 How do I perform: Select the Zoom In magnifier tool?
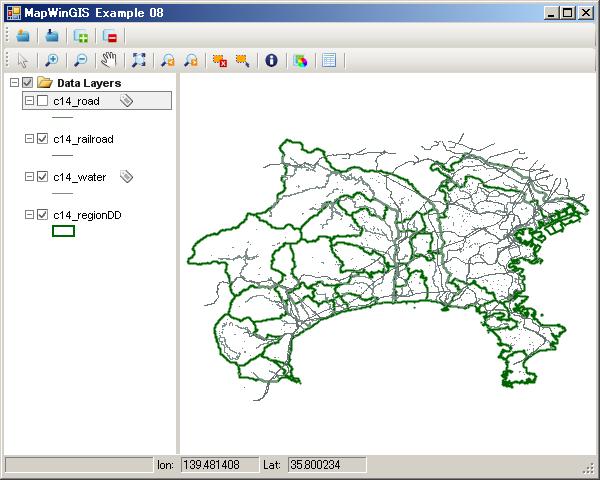[x=52, y=60]
